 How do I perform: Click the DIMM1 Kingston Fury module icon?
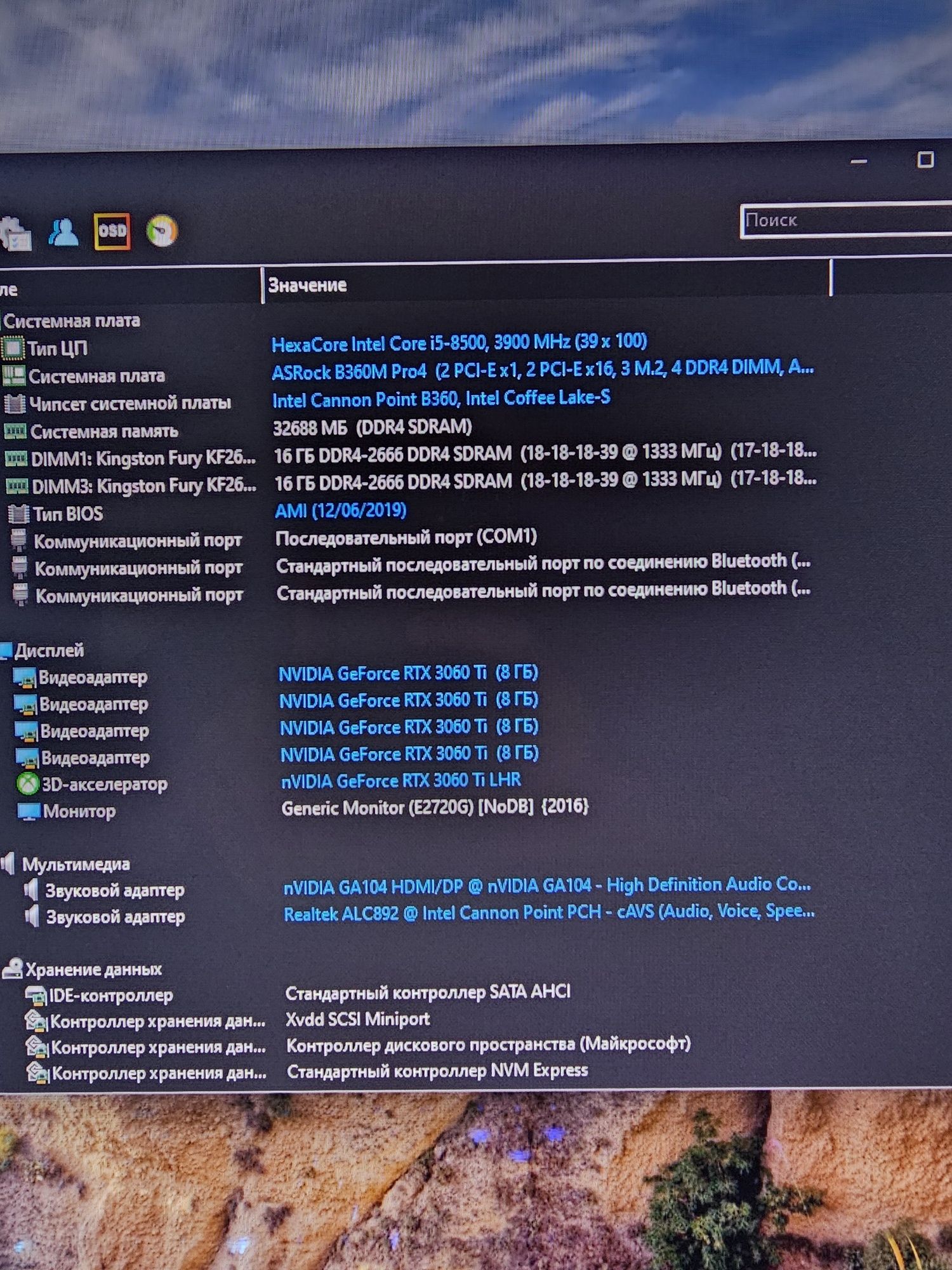click(x=17, y=458)
